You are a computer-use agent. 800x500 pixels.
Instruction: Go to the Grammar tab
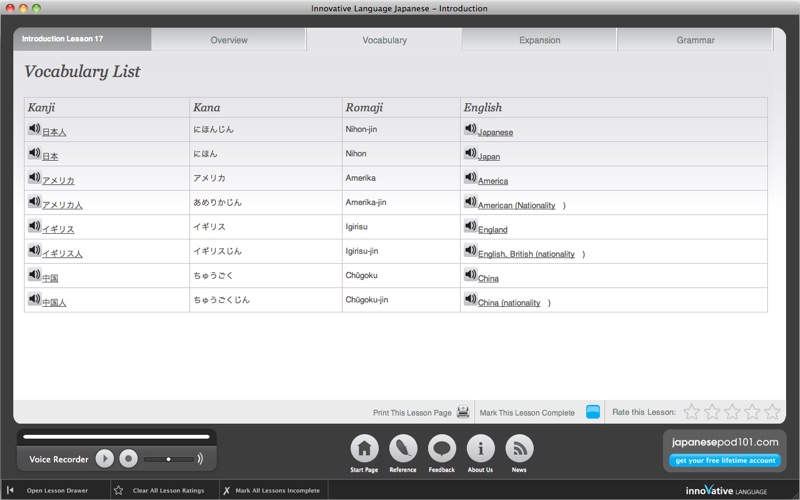(x=695, y=40)
